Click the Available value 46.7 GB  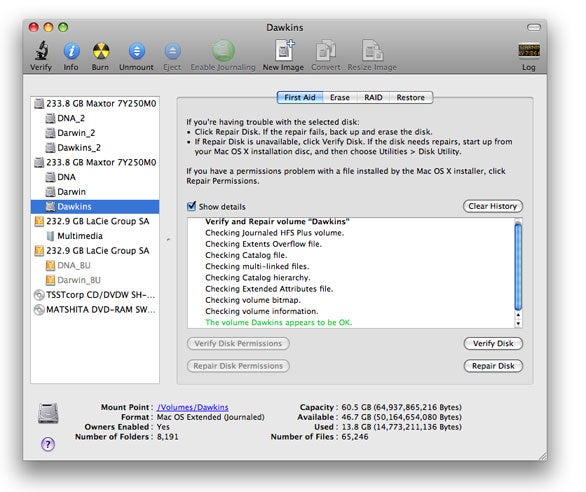point(401,417)
